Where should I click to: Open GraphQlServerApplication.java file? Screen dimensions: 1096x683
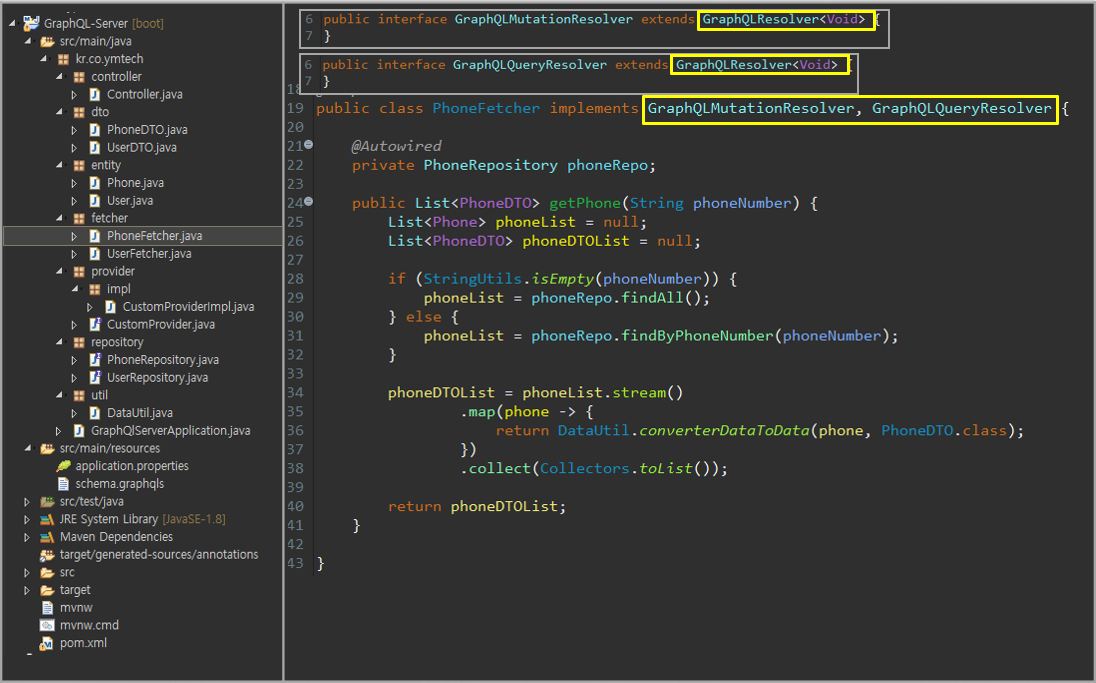point(170,431)
